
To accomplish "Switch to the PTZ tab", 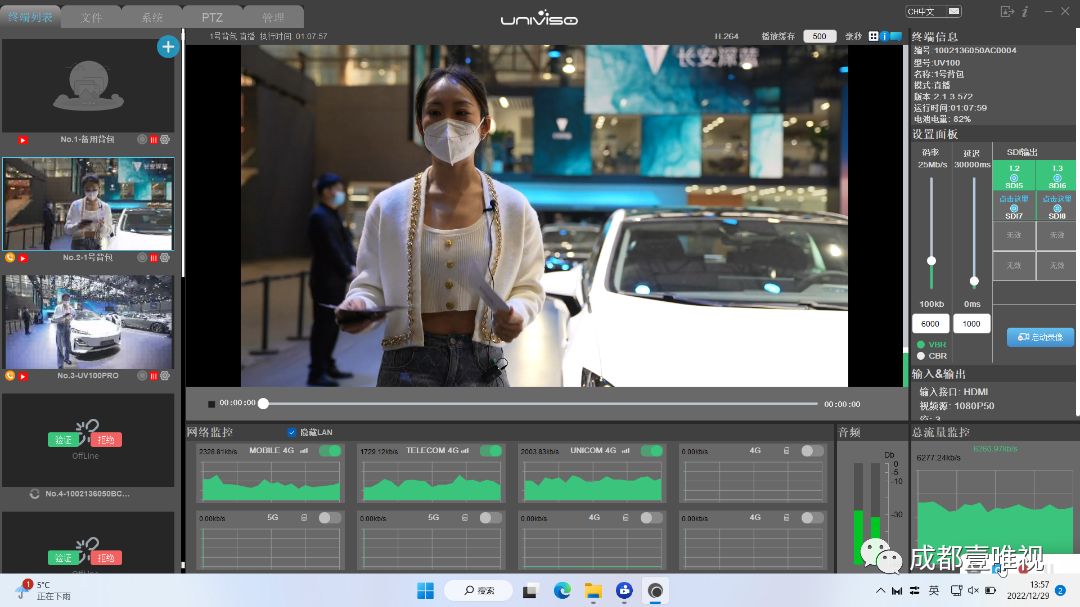I will (212, 17).
